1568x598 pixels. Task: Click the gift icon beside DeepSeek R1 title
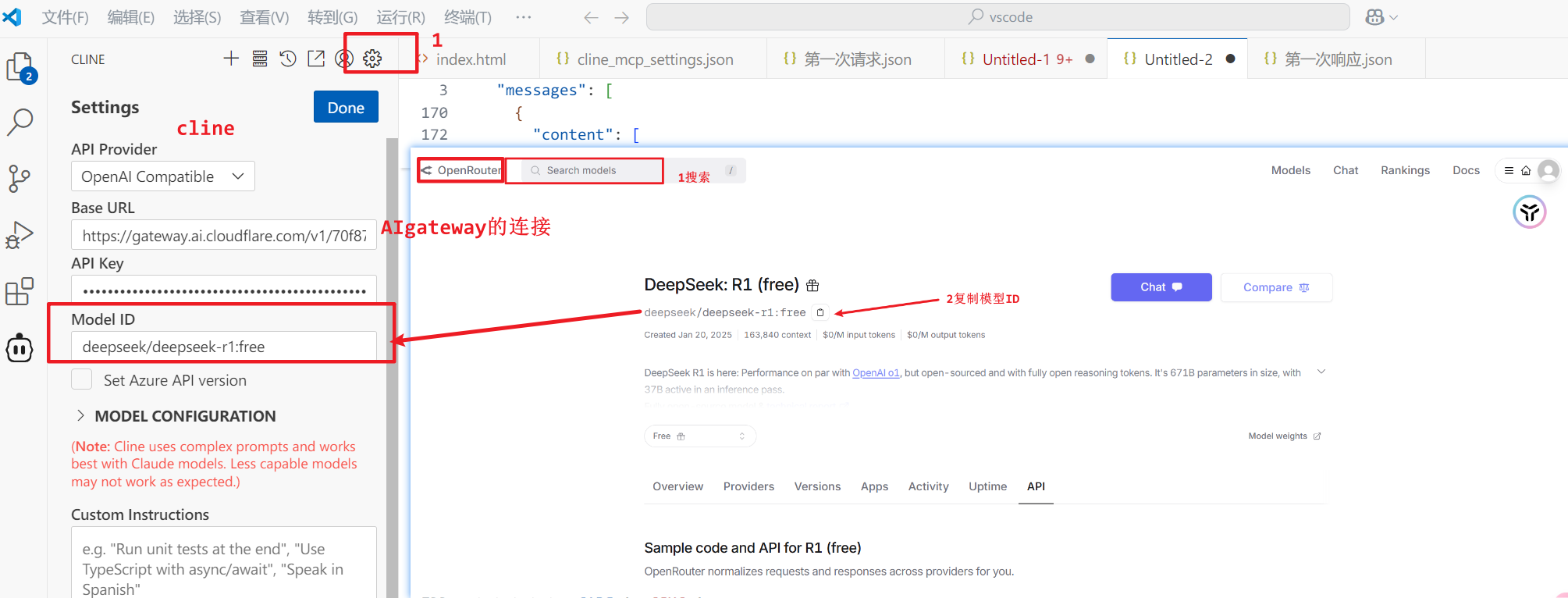point(812,286)
